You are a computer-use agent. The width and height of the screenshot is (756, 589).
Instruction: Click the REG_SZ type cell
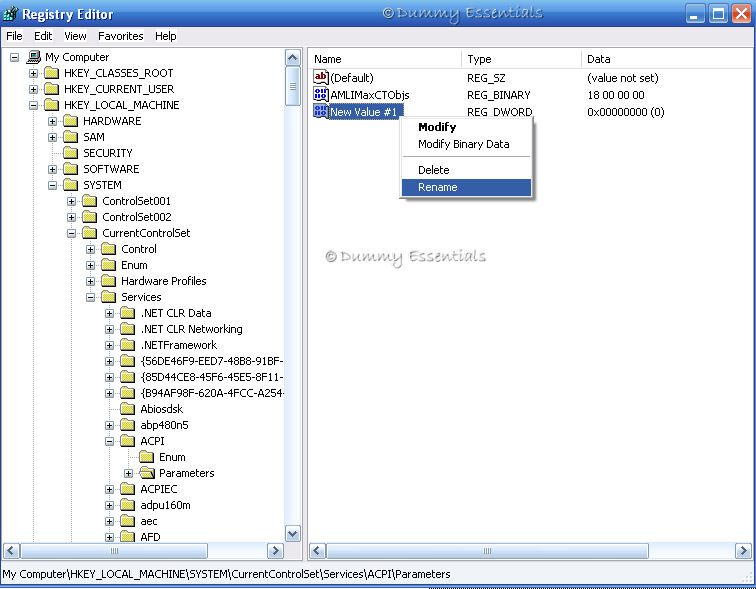(x=486, y=78)
